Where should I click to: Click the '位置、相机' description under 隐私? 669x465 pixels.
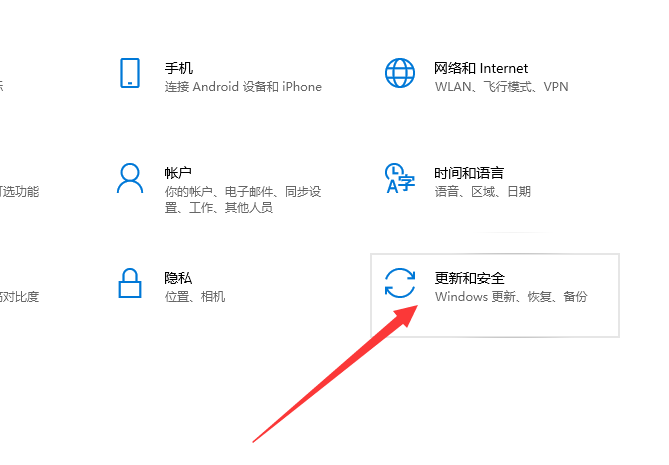pos(195,296)
